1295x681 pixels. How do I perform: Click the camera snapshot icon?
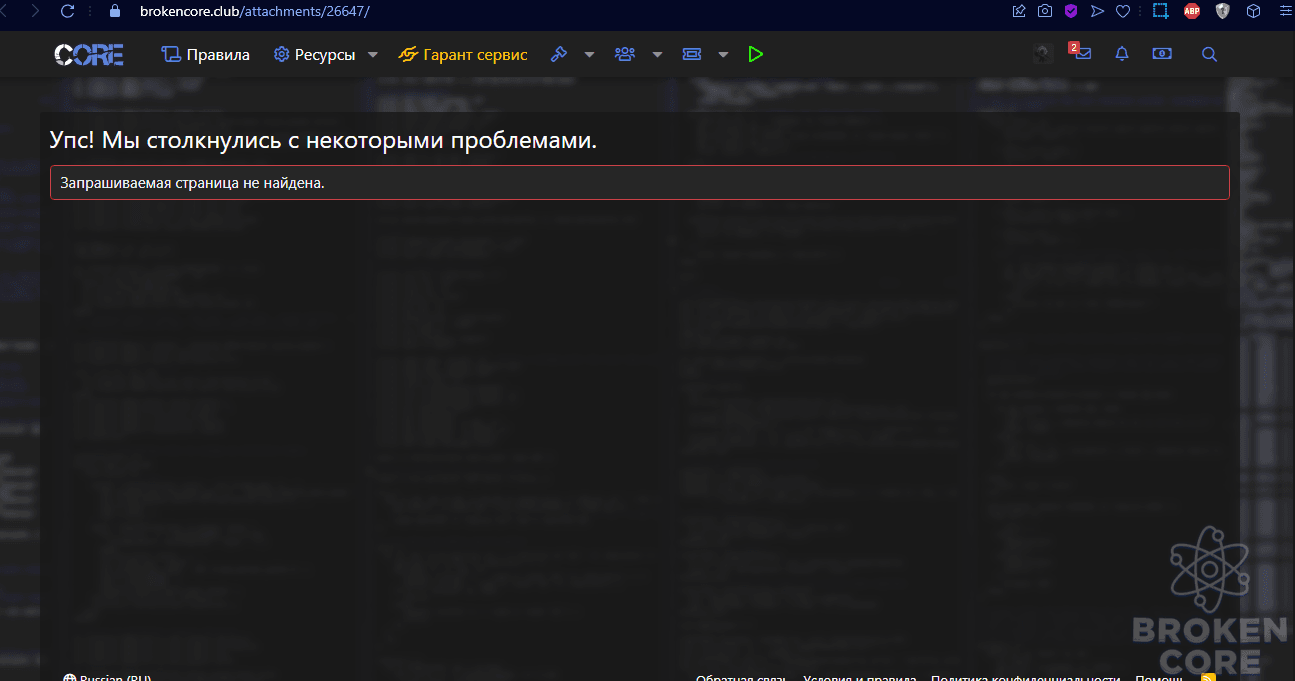tap(1045, 11)
